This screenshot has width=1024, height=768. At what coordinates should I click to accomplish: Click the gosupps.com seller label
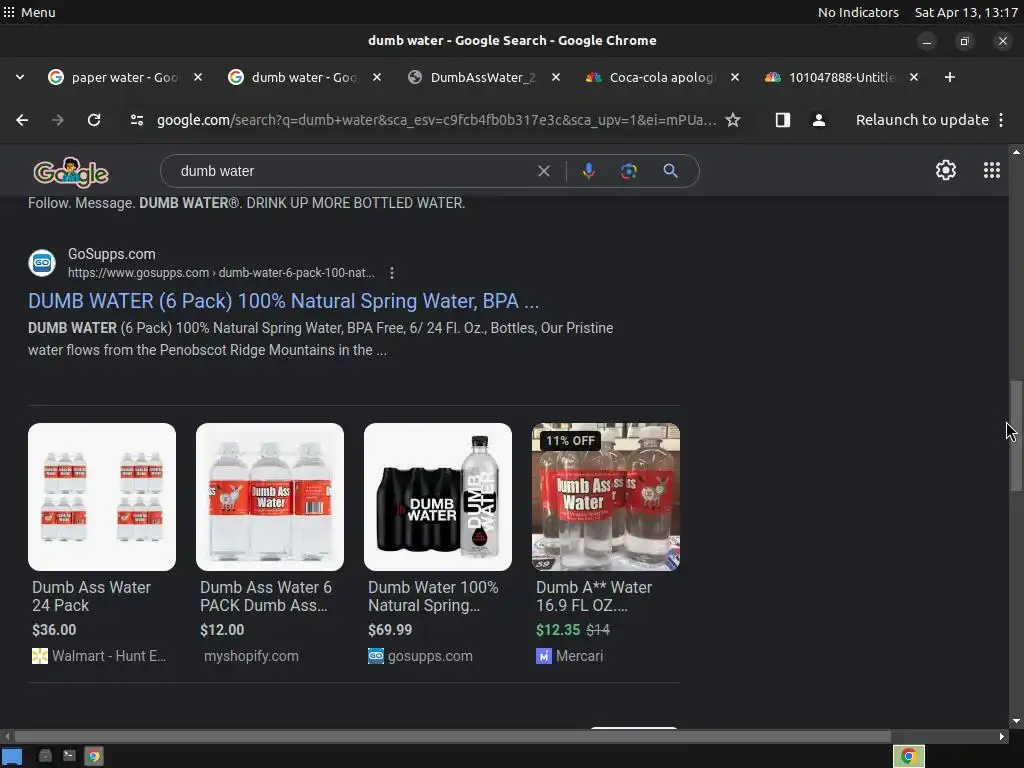[421, 656]
